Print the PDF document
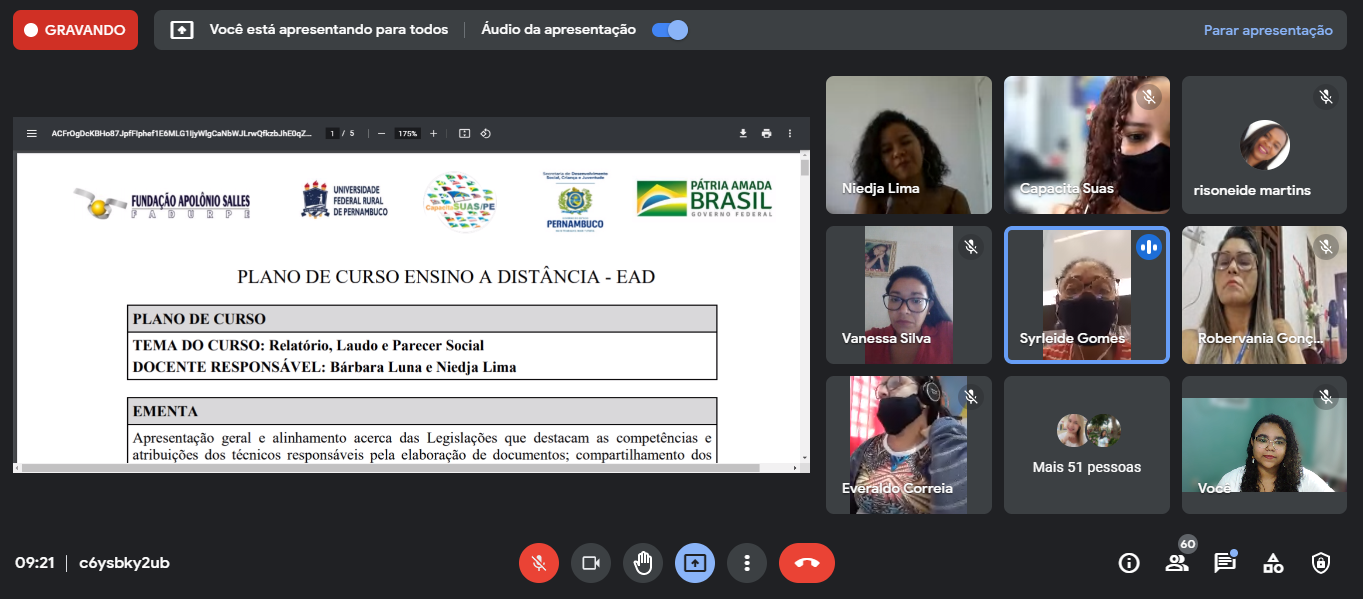This screenshot has height=599, width=1363. coord(766,133)
